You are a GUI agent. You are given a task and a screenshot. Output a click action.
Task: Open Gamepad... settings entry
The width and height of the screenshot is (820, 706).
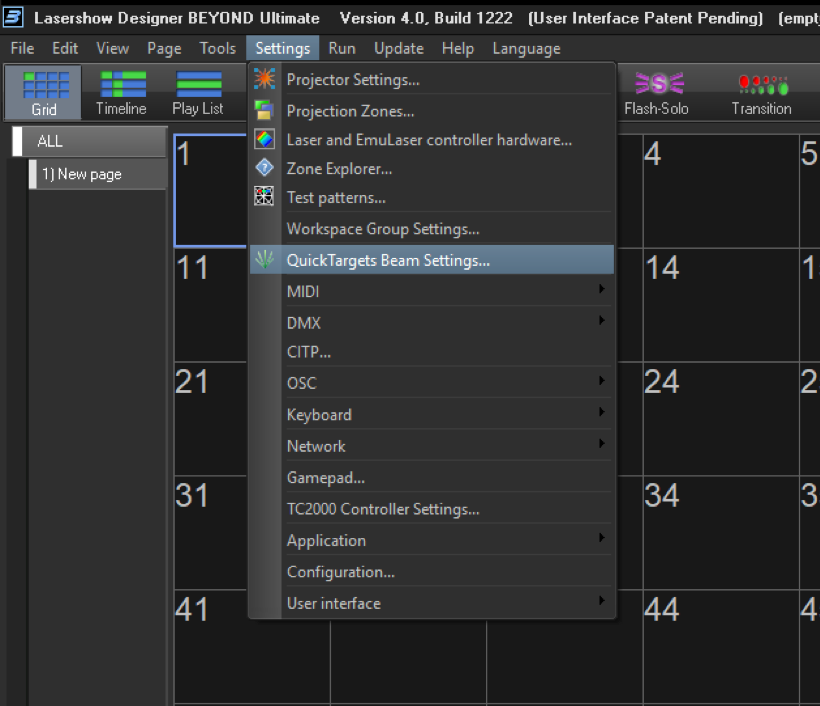click(x=432, y=477)
